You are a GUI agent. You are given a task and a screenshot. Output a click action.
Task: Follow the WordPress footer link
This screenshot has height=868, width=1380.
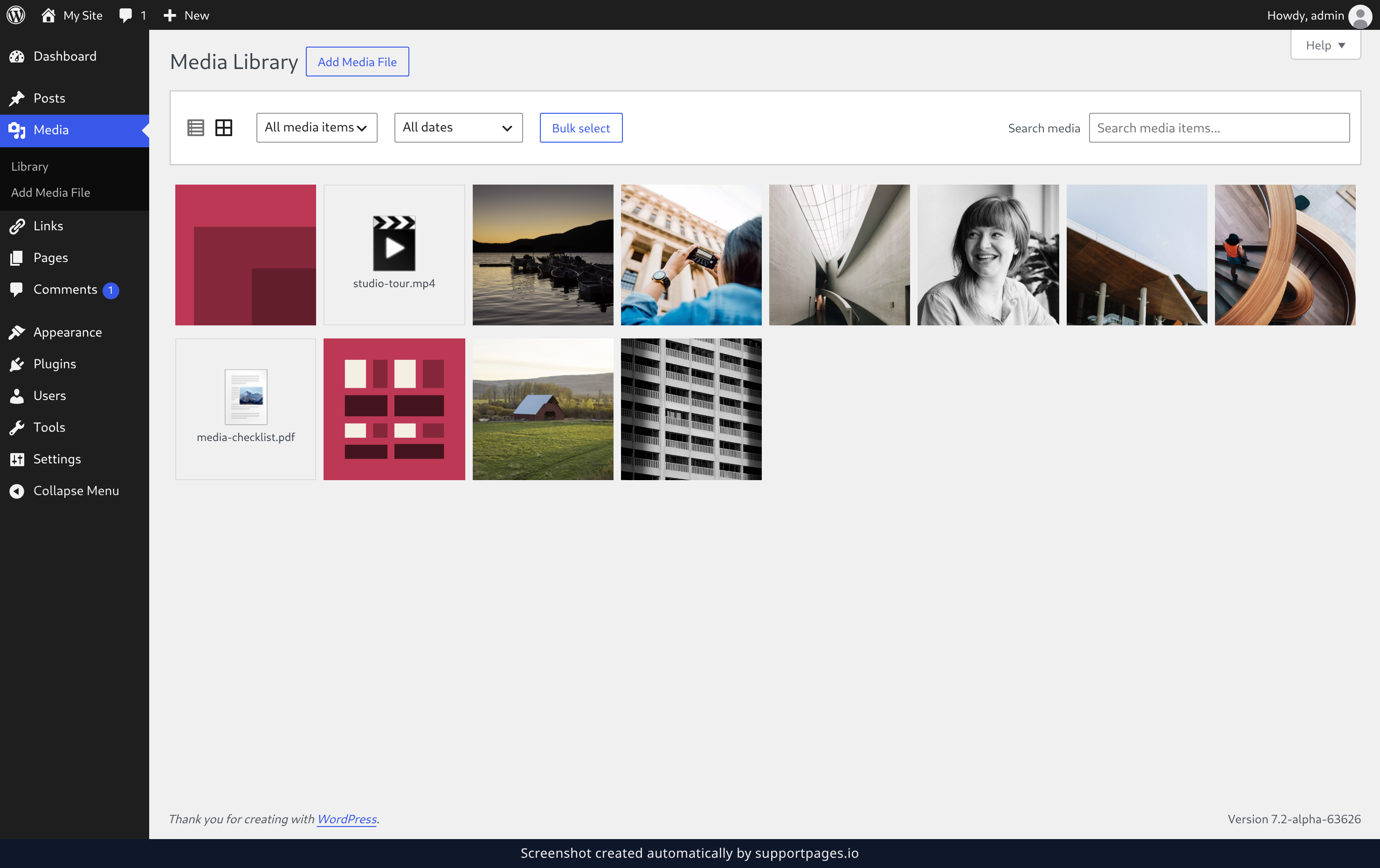pyautogui.click(x=347, y=819)
